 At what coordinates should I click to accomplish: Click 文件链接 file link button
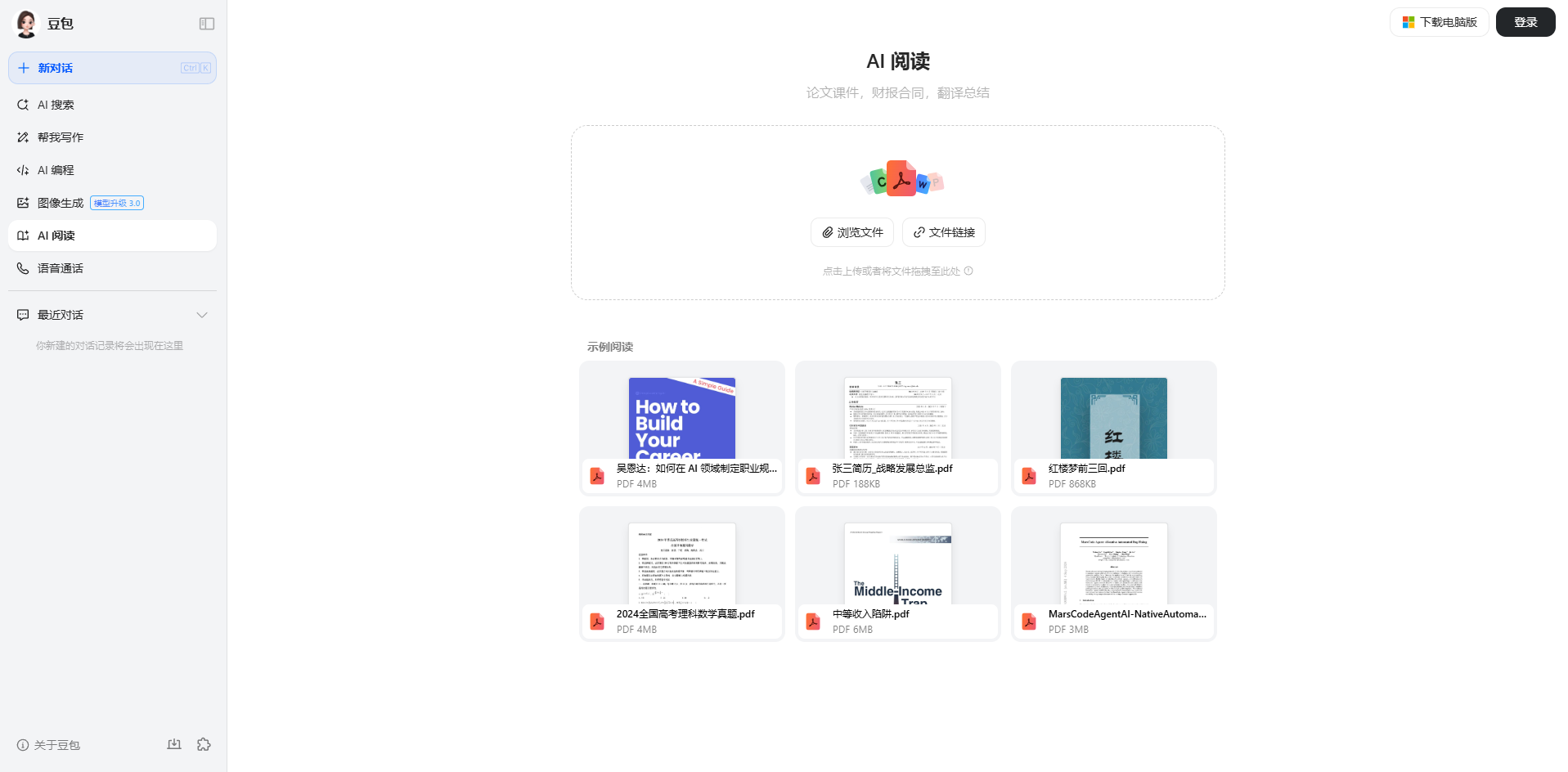944,232
